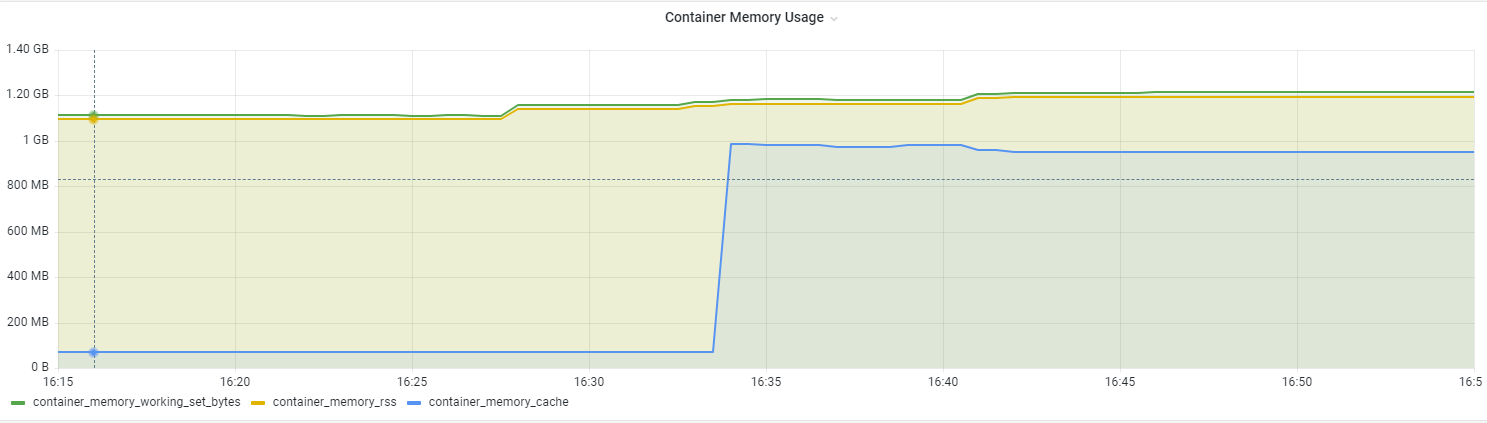Click the 1 GB y-axis label

click(x=34, y=140)
